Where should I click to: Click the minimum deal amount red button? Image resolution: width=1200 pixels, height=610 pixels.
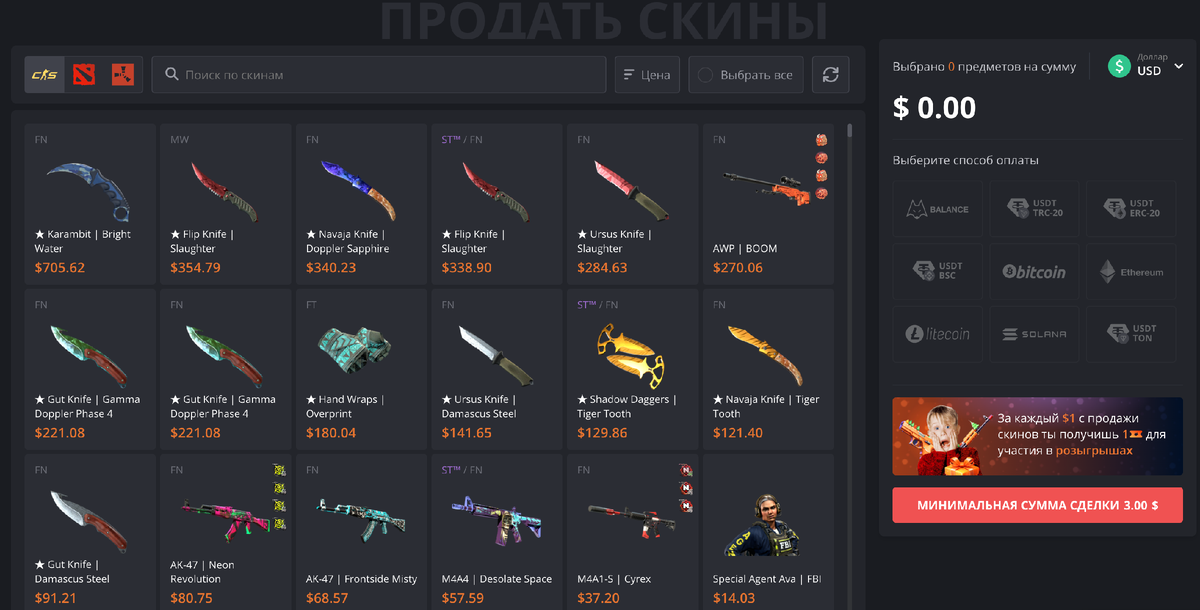[x=1037, y=505]
